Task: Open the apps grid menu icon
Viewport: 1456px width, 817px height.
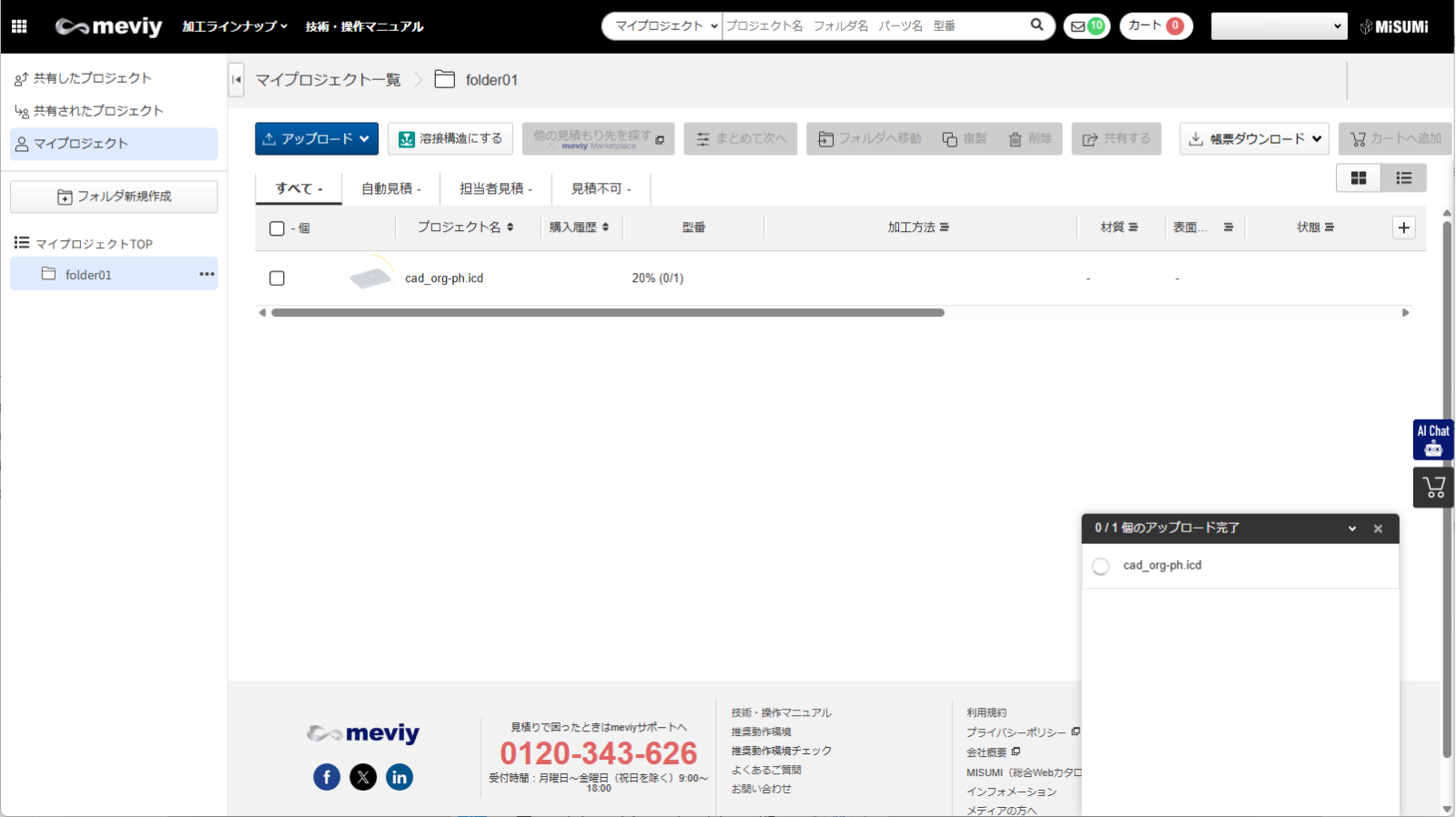Action: pos(19,26)
